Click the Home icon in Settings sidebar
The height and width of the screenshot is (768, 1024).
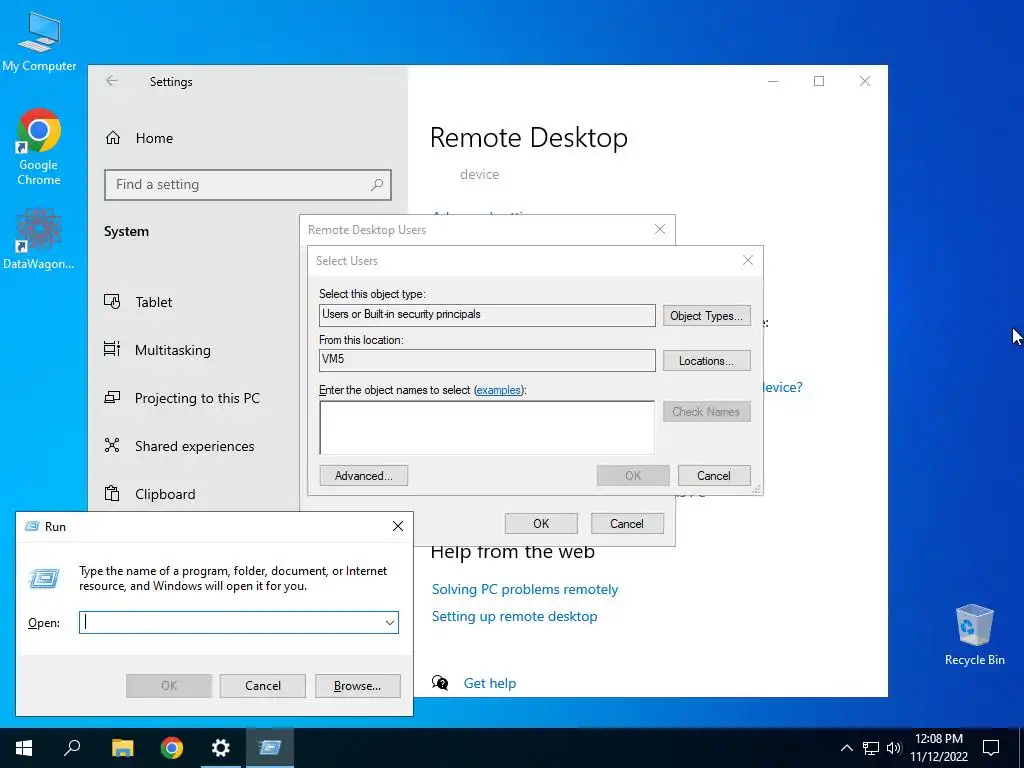click(113, 138)
